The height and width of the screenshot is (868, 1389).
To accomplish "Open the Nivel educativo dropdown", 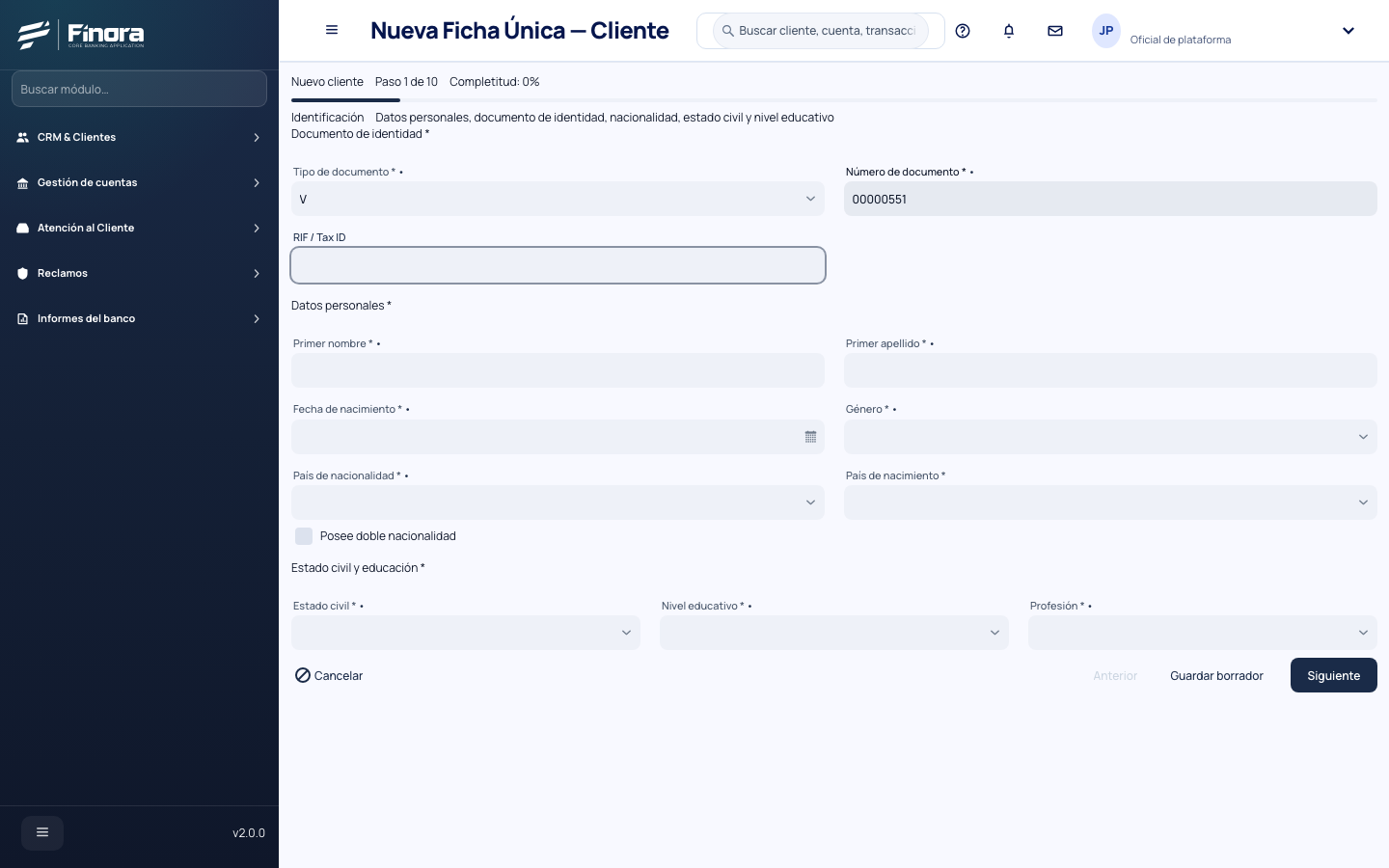I will pos(834,633).
